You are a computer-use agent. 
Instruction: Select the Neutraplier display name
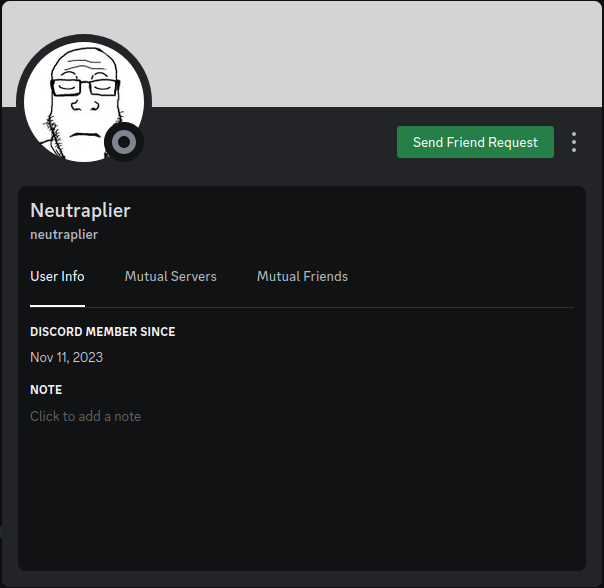point(81,210)
